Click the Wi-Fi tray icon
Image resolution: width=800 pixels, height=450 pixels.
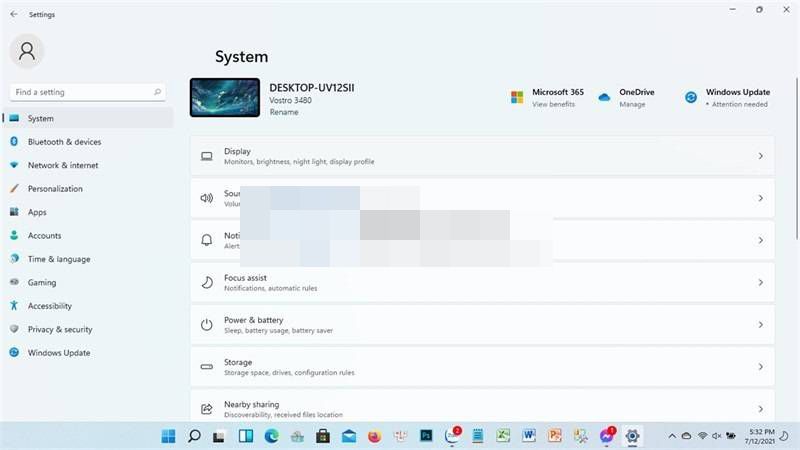[702, 436]
